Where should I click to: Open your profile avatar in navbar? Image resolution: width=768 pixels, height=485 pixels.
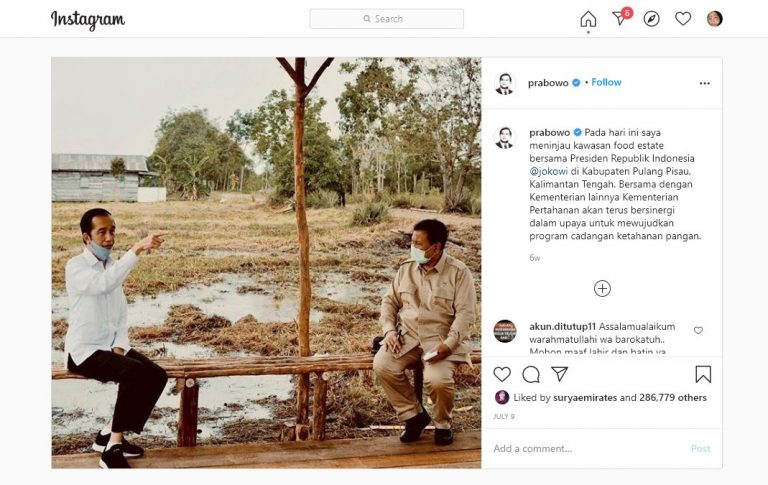(715, 19)
